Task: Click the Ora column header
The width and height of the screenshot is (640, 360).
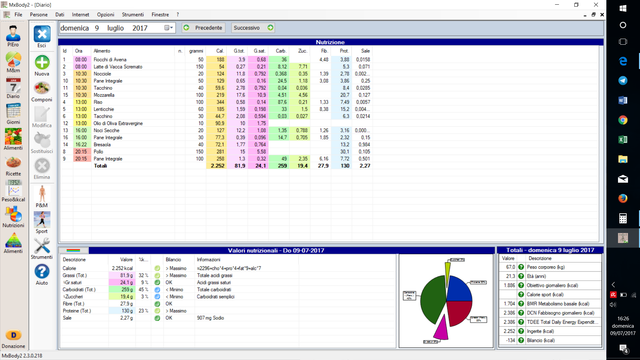Action: point(79,51)
